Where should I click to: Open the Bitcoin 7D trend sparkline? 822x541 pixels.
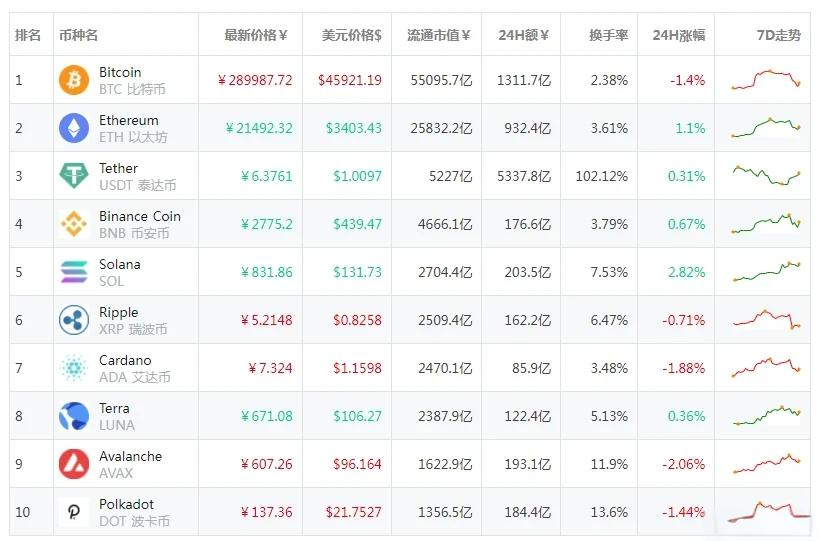(x=766, y=79)
